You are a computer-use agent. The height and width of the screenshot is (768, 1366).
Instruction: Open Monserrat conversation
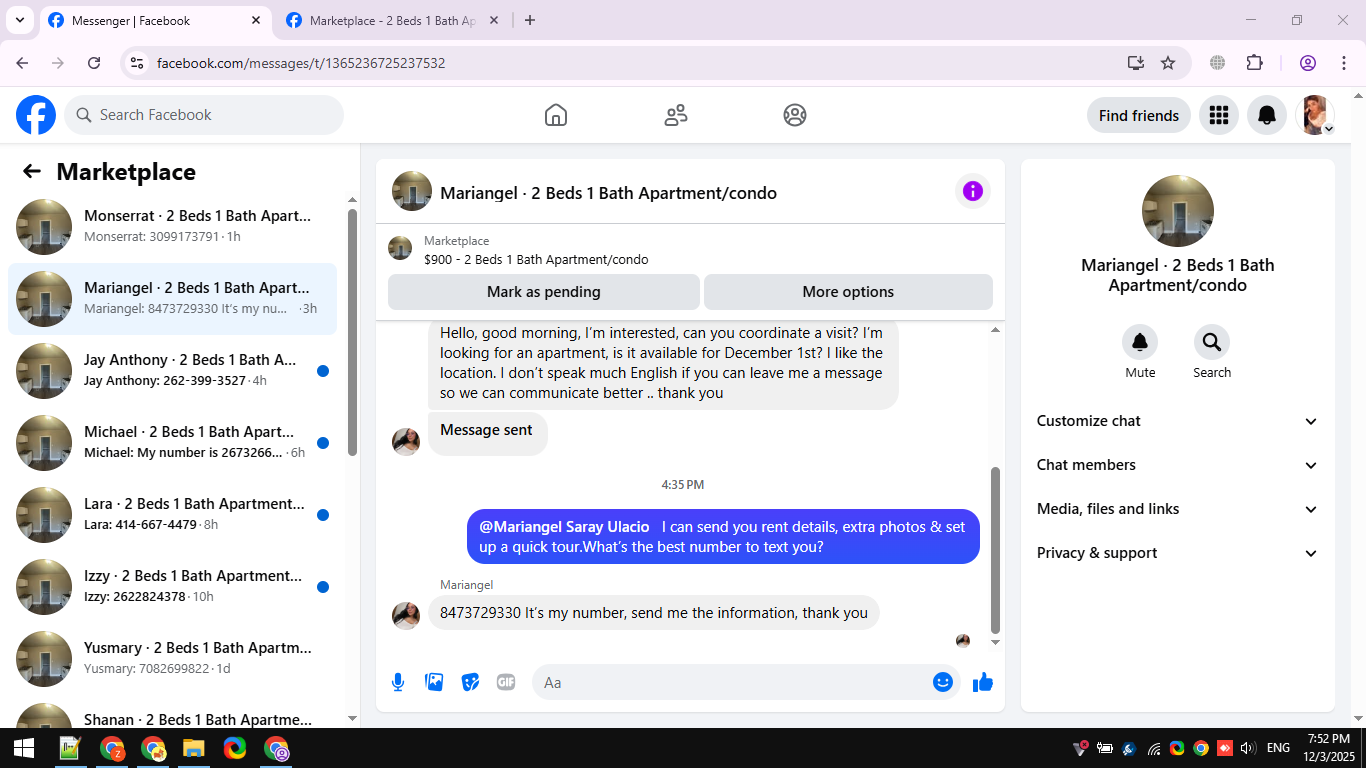(172, 227)
